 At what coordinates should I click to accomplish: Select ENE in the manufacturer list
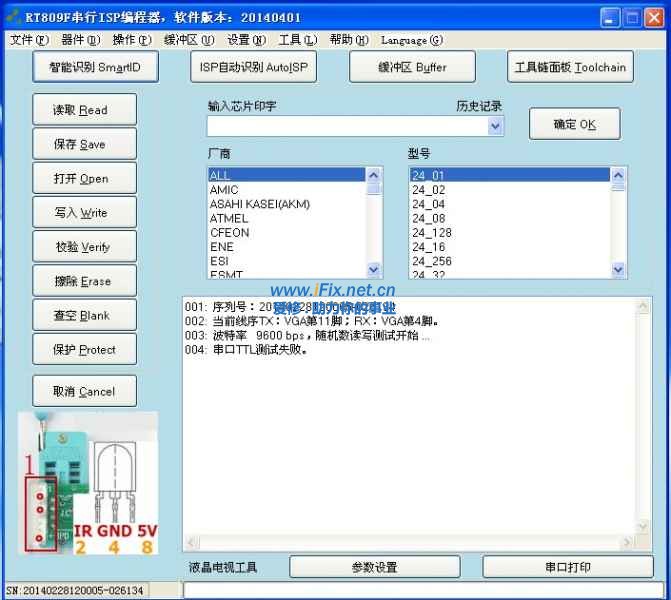(x=287, y=247)
